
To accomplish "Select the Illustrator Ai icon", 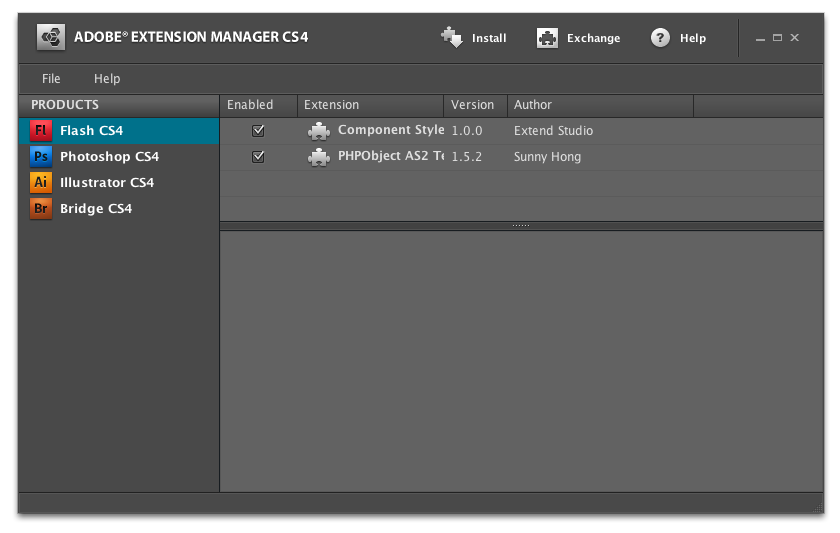I will point(41,182).
